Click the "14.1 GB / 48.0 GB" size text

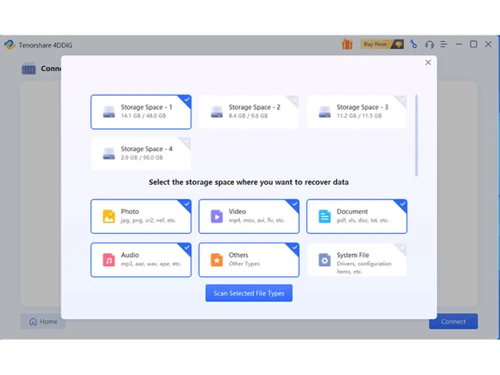tap(143, 116)
